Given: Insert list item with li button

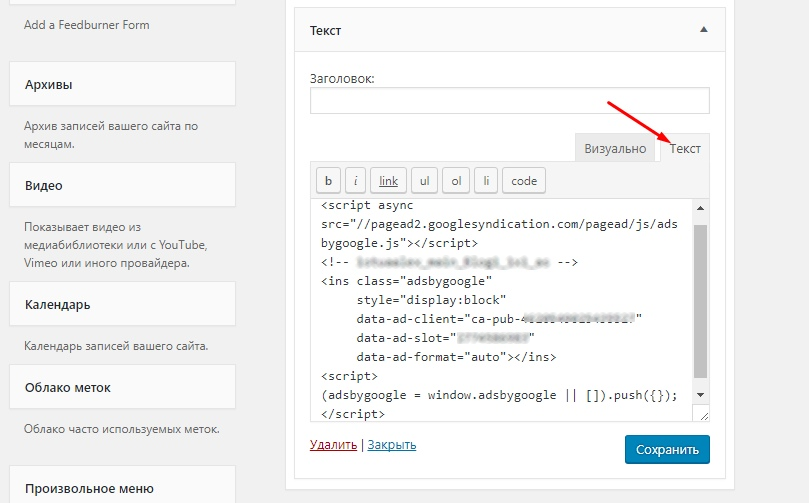Looking at the screenshot, I should 485,181.
